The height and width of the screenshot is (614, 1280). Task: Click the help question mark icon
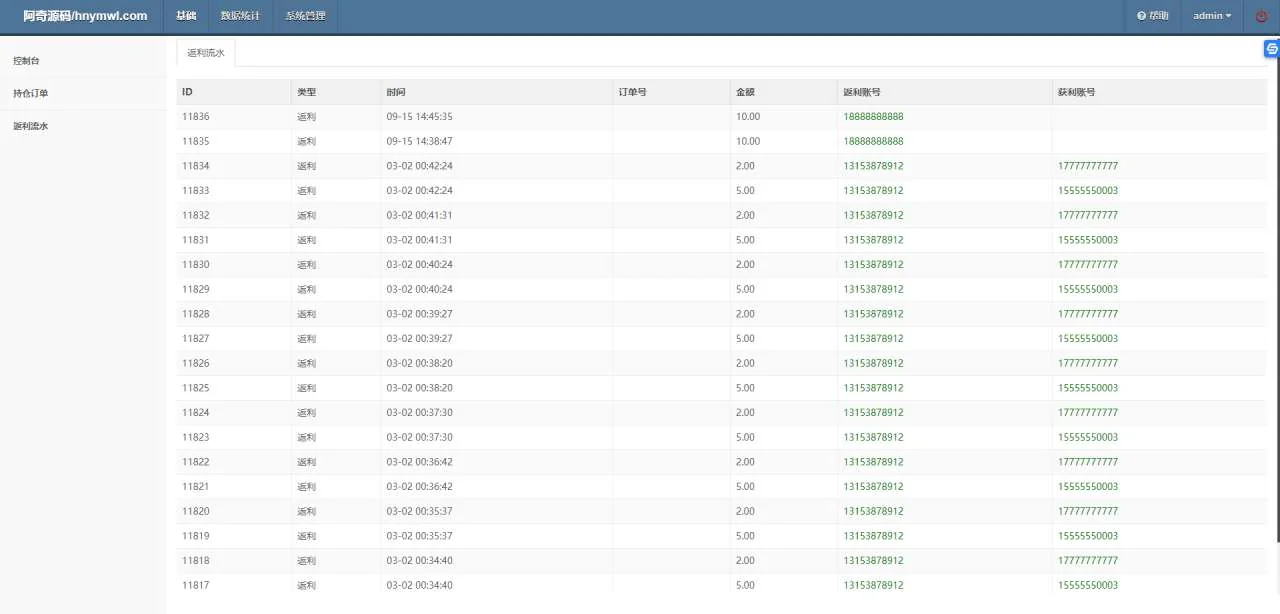1142,16
